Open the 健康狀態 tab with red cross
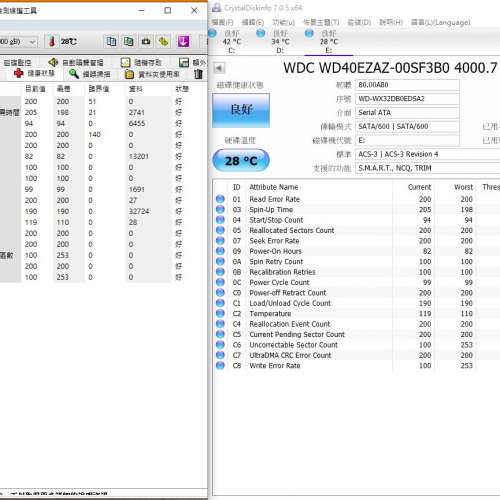 click(35, 73)
